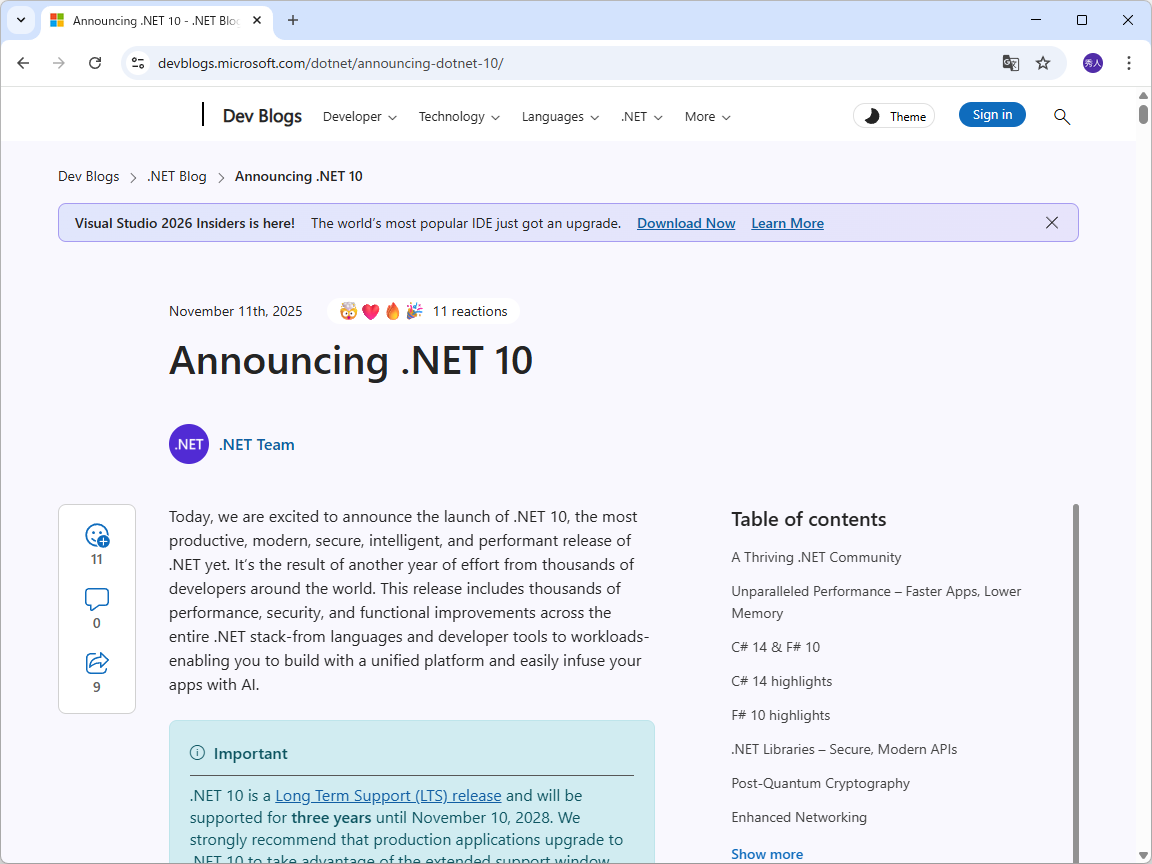
Task: Open the More navigation menu
Action: [707, 116]
